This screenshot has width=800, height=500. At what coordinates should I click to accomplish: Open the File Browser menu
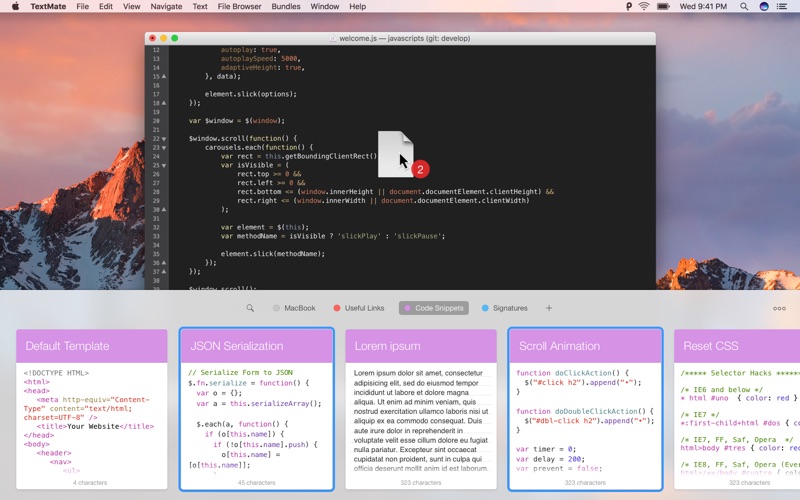(238, 7)
